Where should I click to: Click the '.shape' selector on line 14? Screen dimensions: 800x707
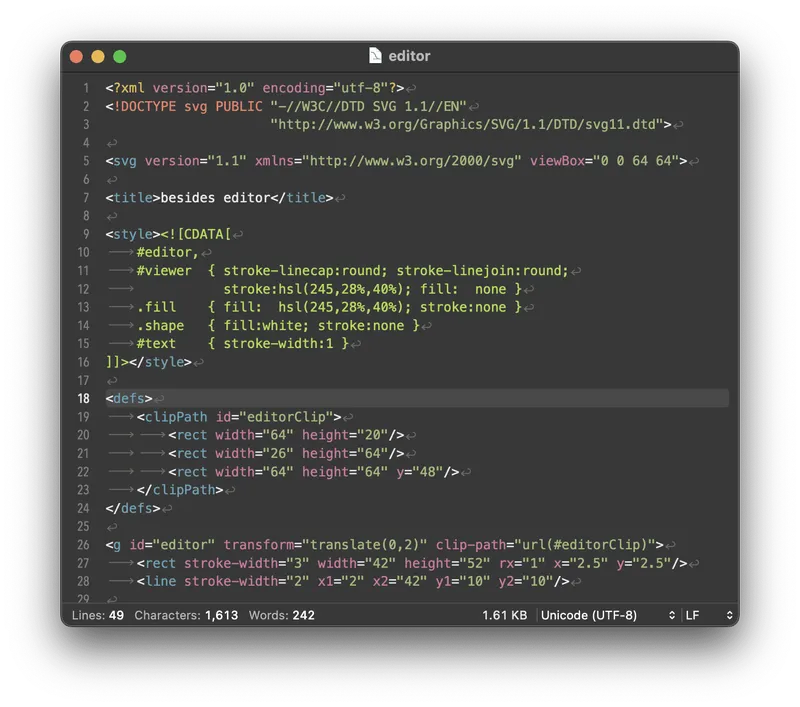160,325
